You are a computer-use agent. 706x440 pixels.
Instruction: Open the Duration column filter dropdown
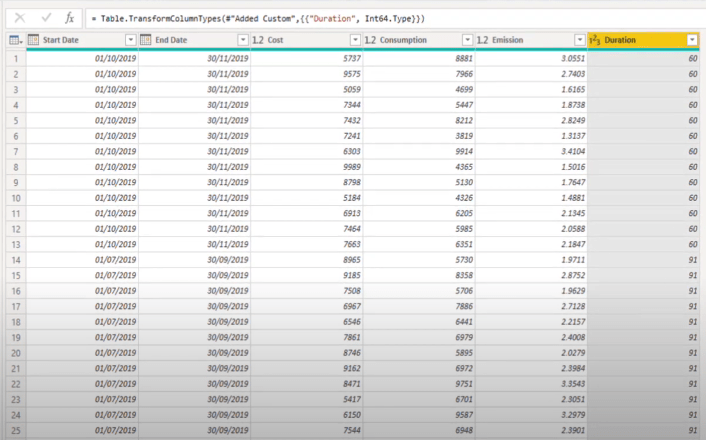point(692,40)
